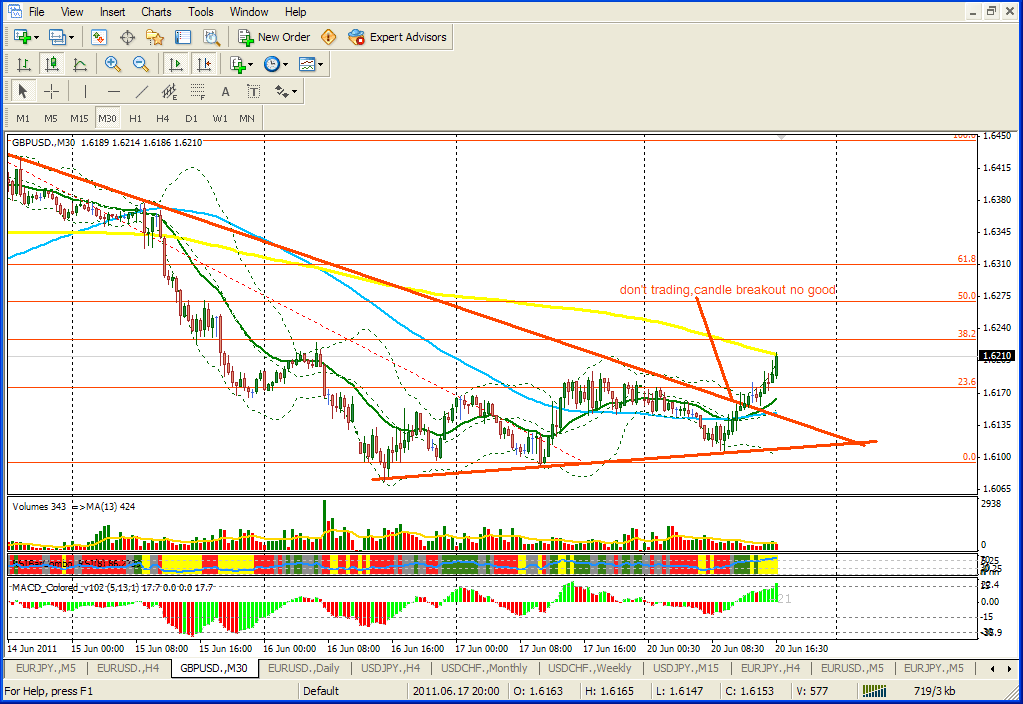Open the Strategy Tester magnifier icon
This screenshot has width=1023, height=704.
click(211, 37)
